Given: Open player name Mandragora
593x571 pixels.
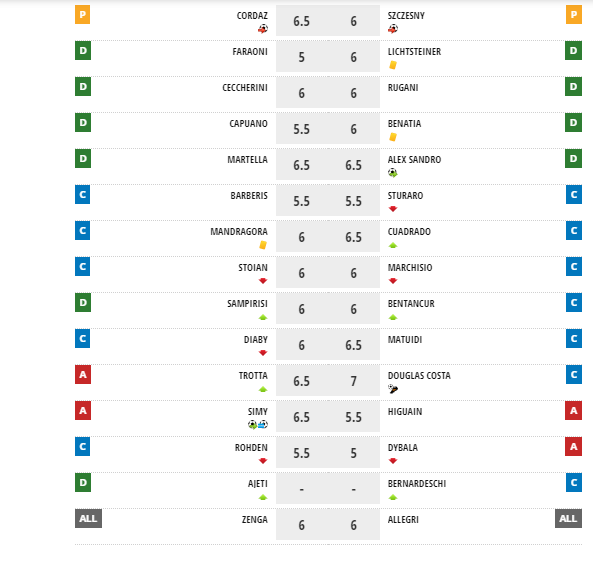Looking at the screenshot, I should [239, 231].
